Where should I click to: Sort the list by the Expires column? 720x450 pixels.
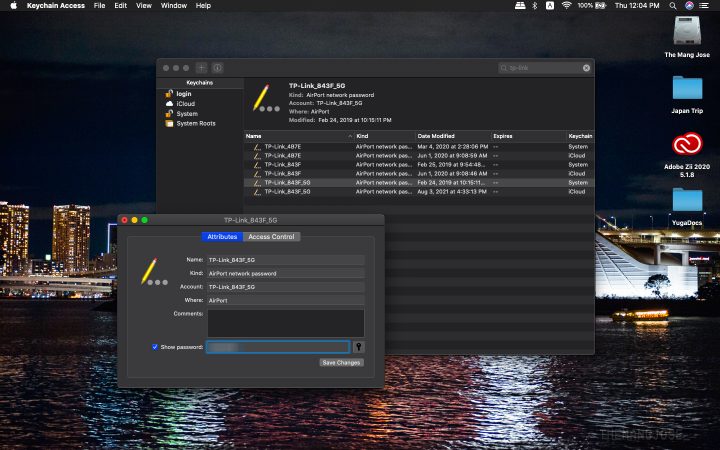(x=528, y=136)
